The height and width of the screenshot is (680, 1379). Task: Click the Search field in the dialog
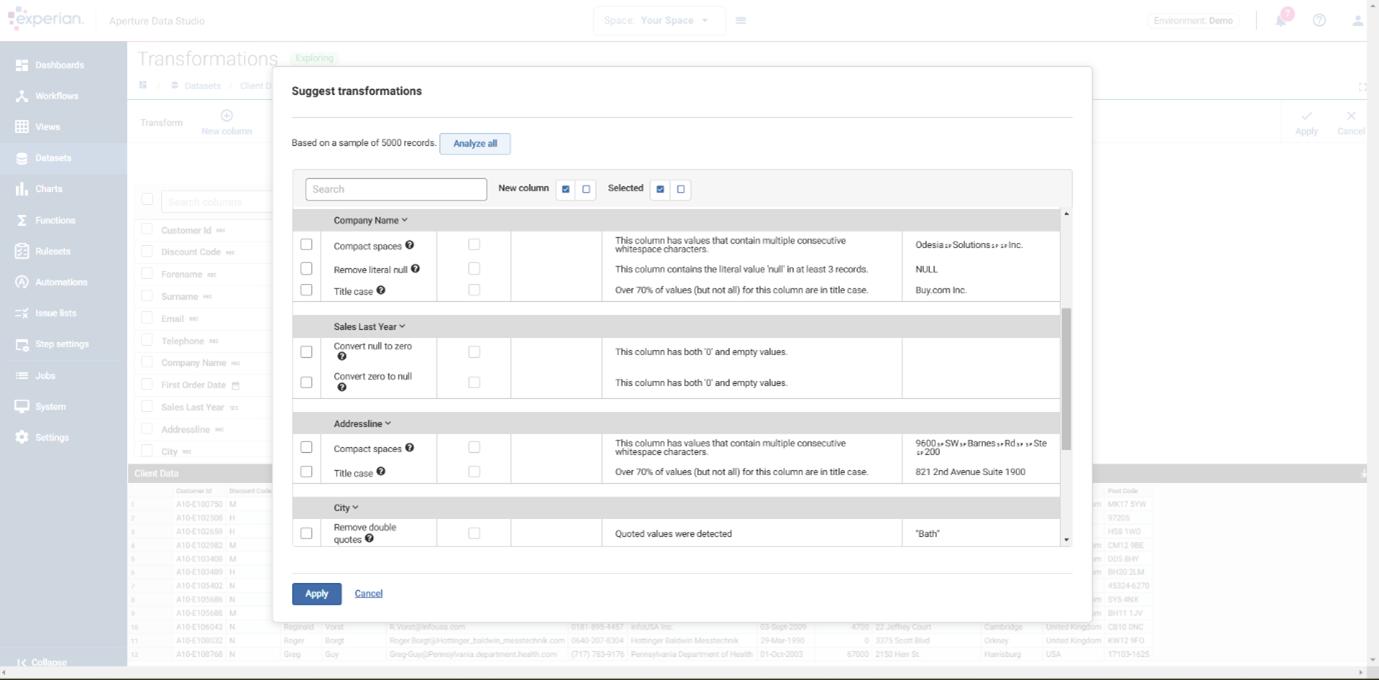point(396,189)
